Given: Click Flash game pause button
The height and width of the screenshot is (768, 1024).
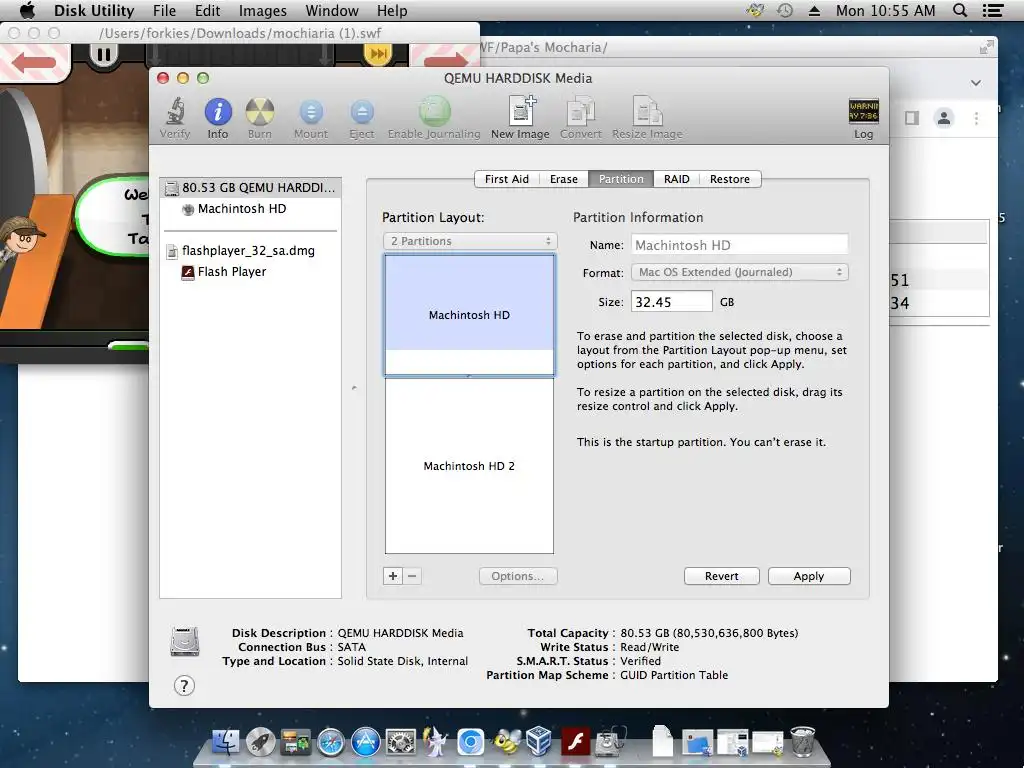Looking at the screenshot, I should pyautogui.click(x=103, y=54).
